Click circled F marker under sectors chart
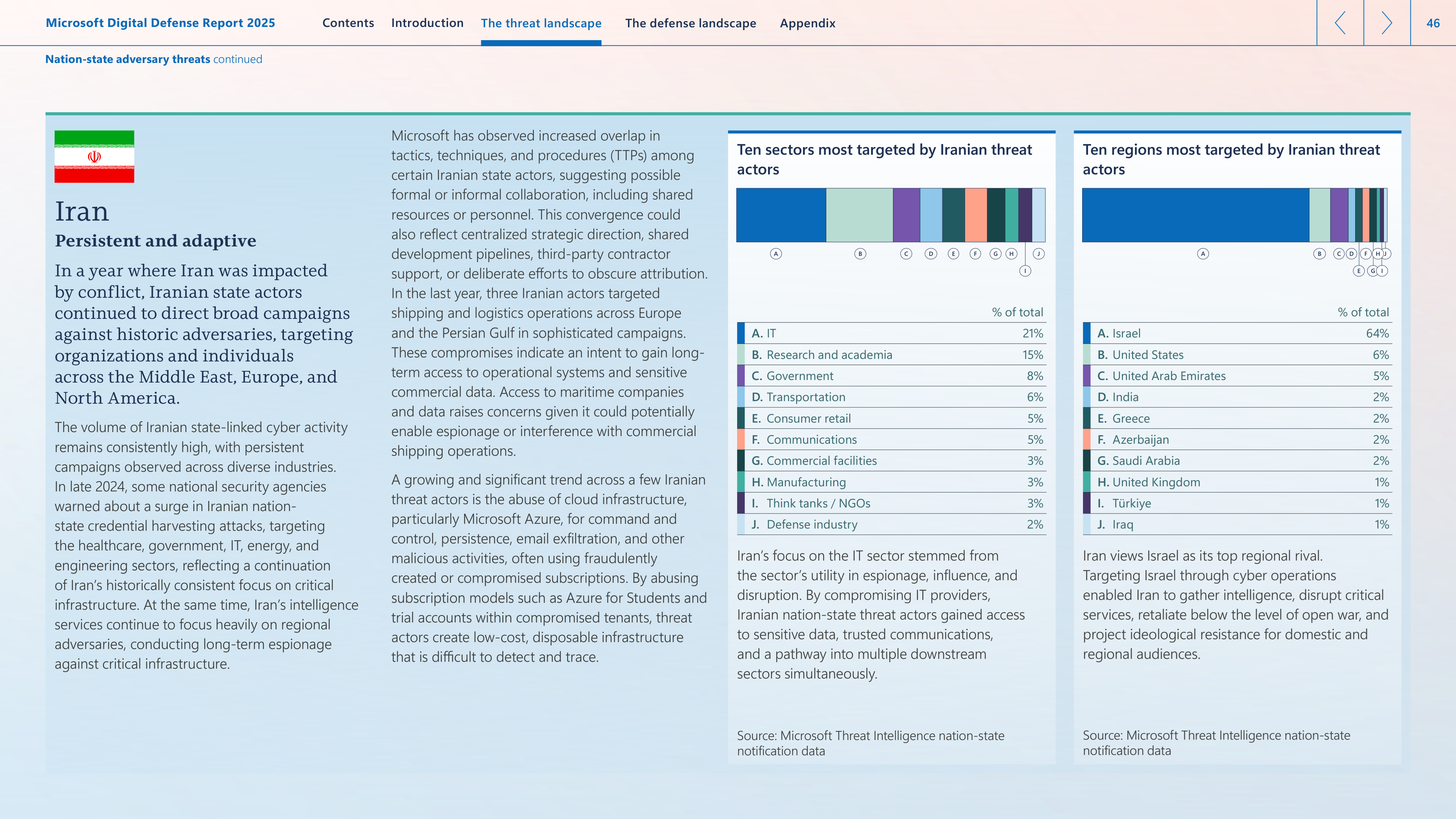 [x=976, y=254]
